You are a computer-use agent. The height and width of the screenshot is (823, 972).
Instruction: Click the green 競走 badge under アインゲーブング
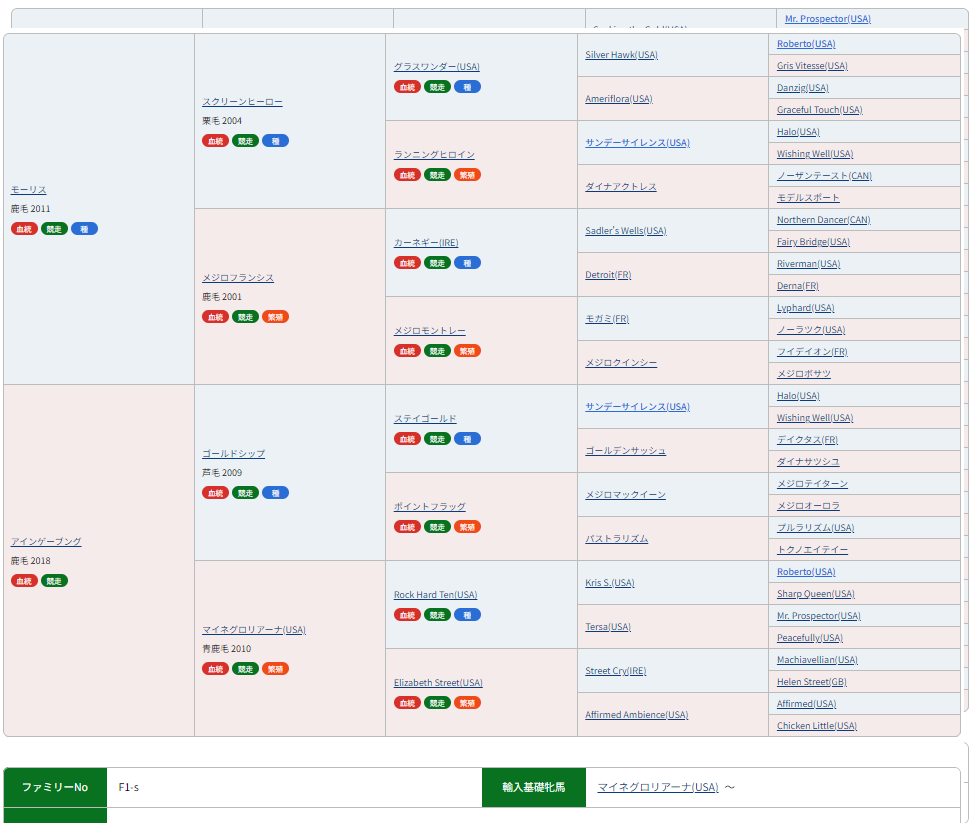pyautogui.click(x=54, y=581)
